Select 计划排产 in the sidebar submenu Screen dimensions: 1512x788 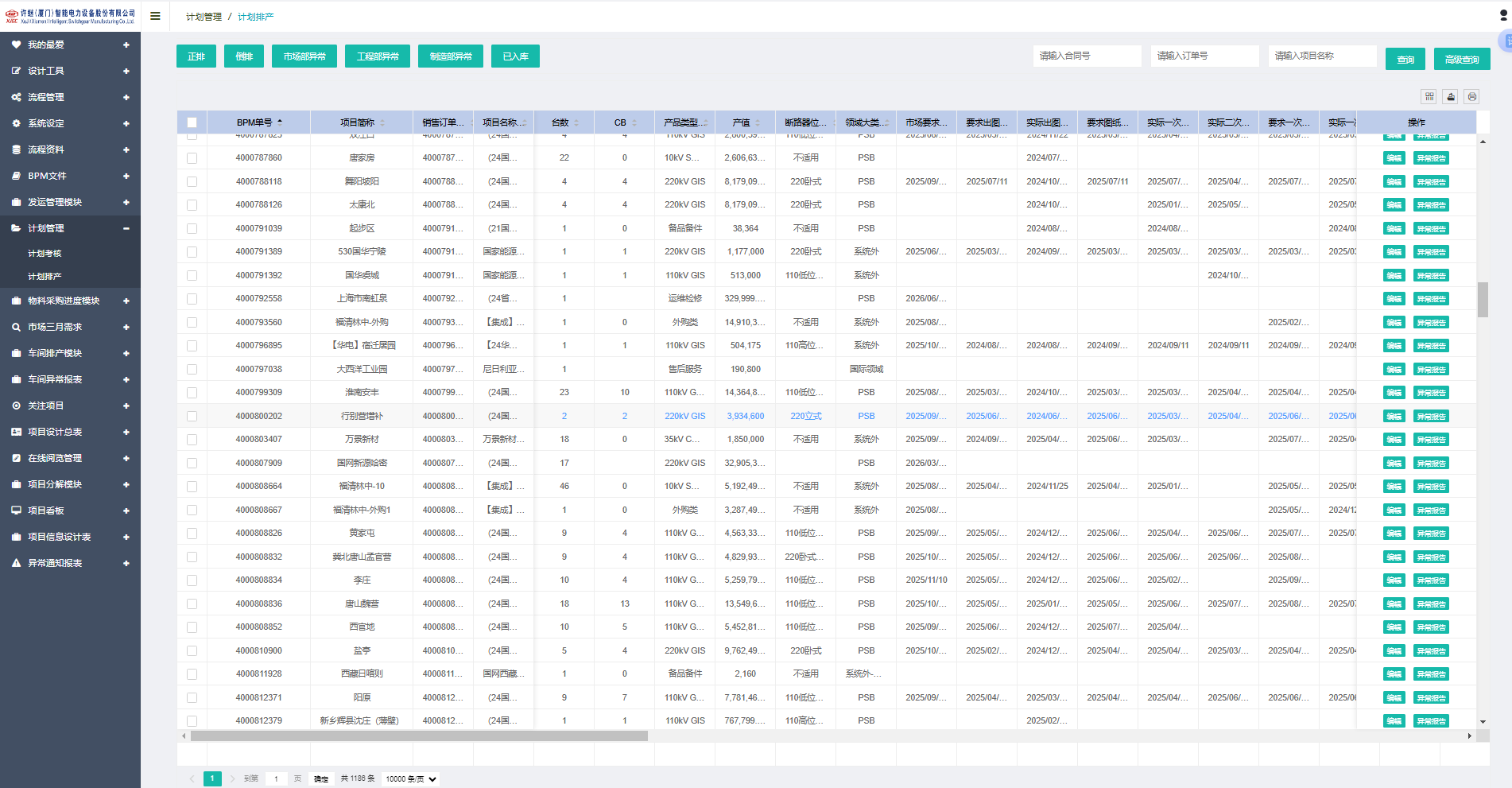coord(45,277)
